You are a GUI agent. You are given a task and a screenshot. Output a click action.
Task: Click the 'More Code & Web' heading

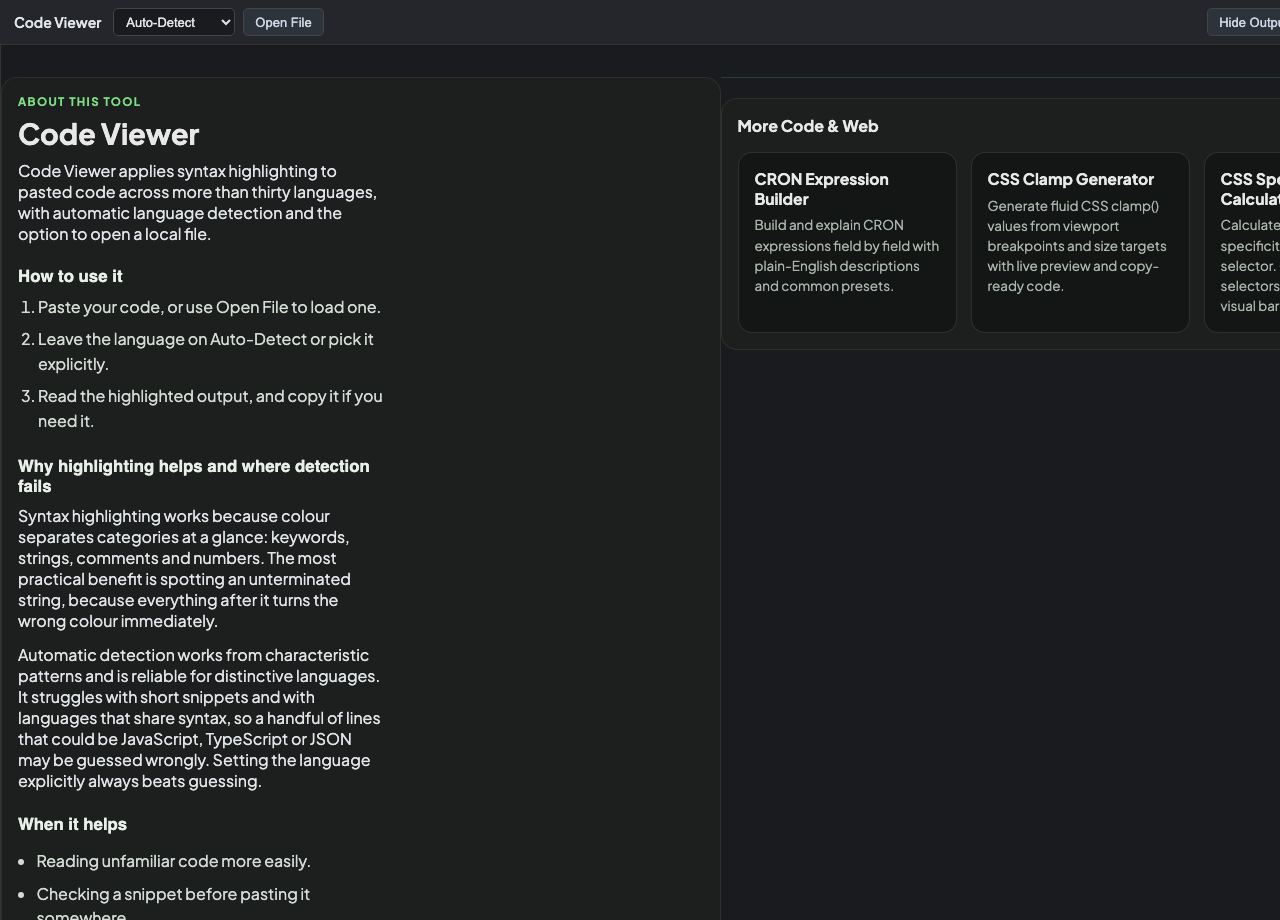pyautogui.click(x=807, y=126)
